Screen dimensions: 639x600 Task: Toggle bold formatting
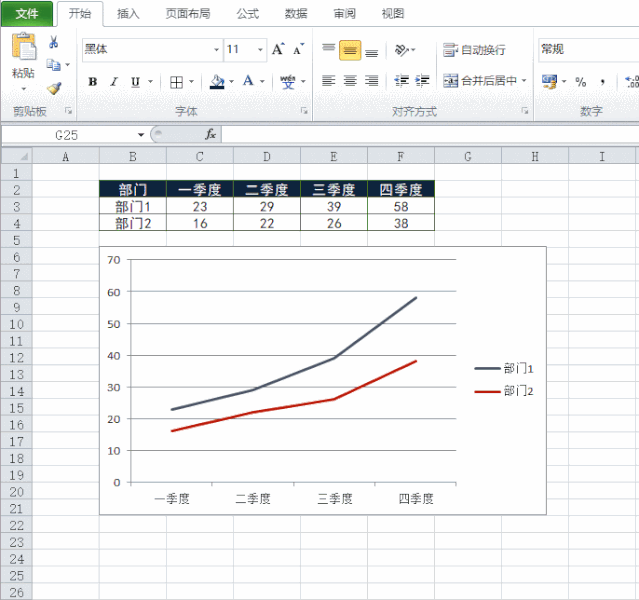tap(93, 82)
